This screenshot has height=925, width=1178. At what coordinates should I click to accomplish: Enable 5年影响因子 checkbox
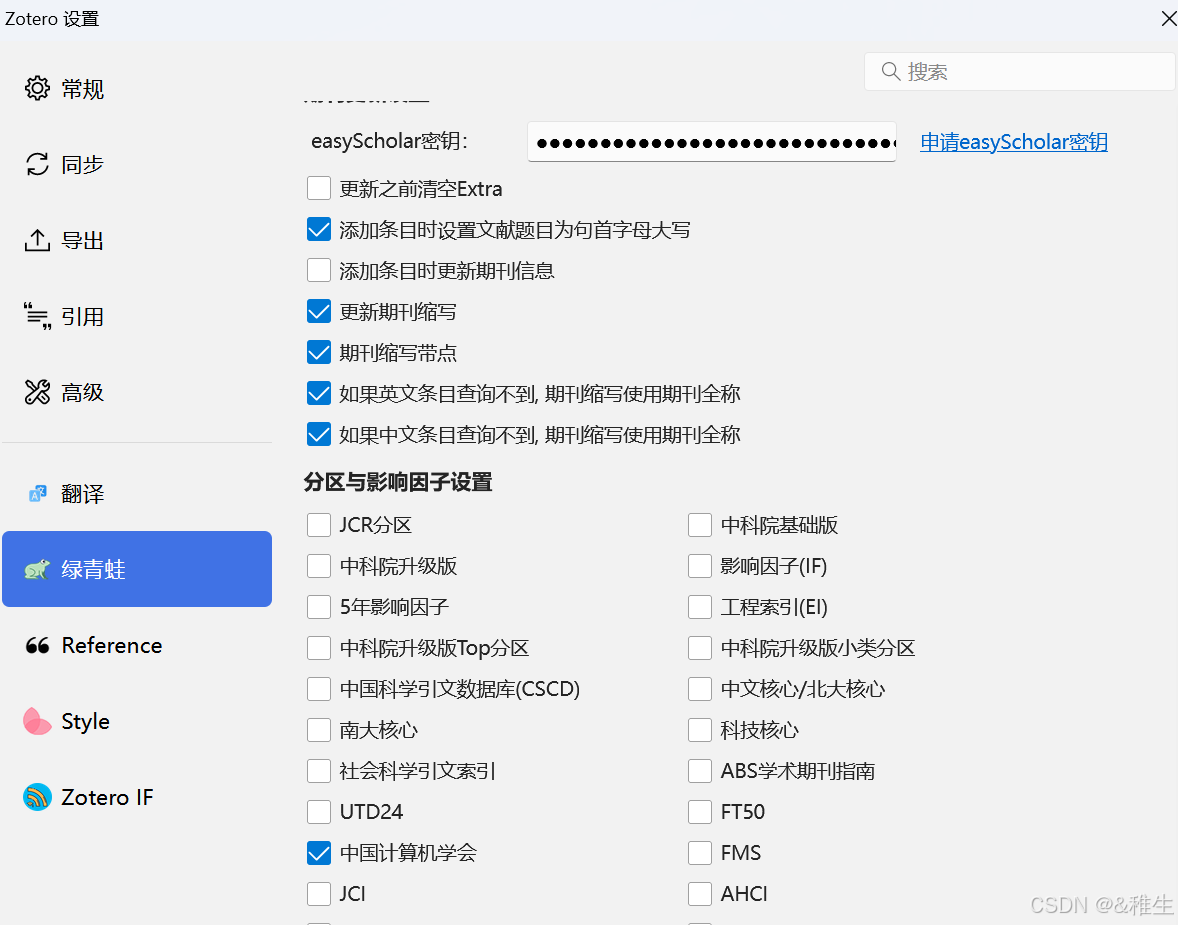319,606
